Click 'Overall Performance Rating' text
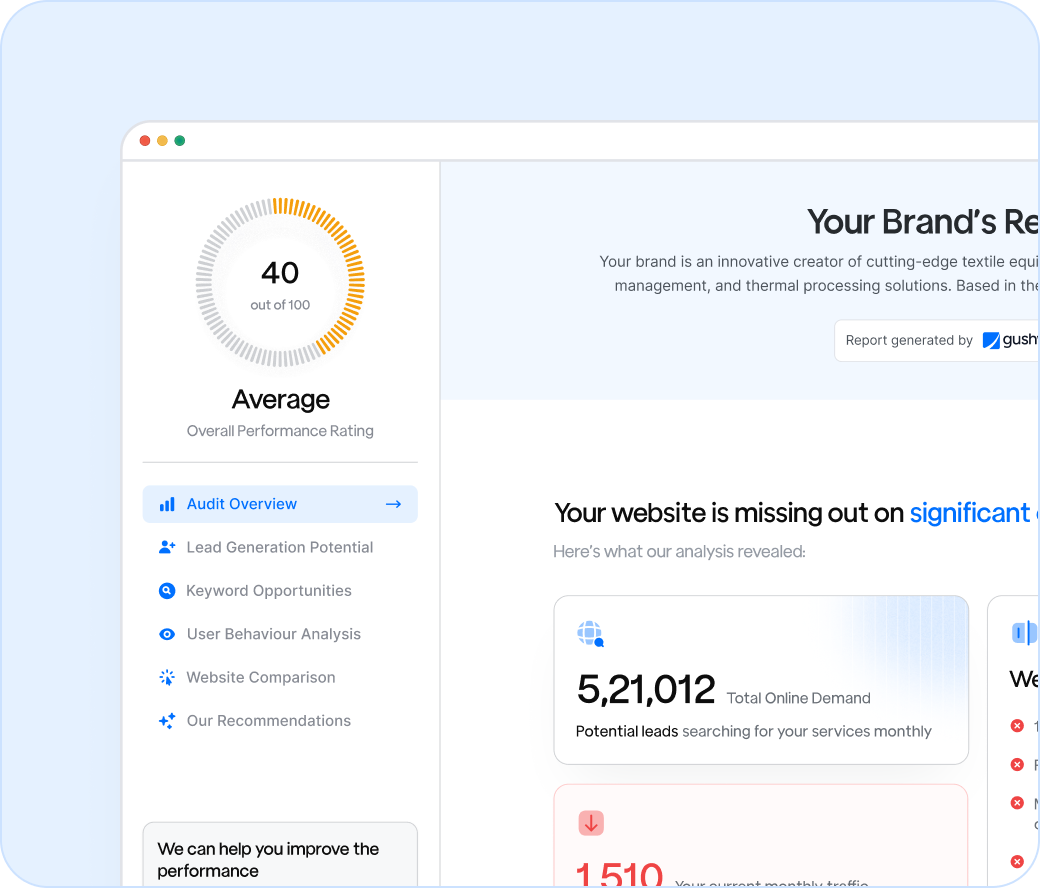Viewport: 1040px width, 888px height. pyautogui.click(x=280, y=431)
